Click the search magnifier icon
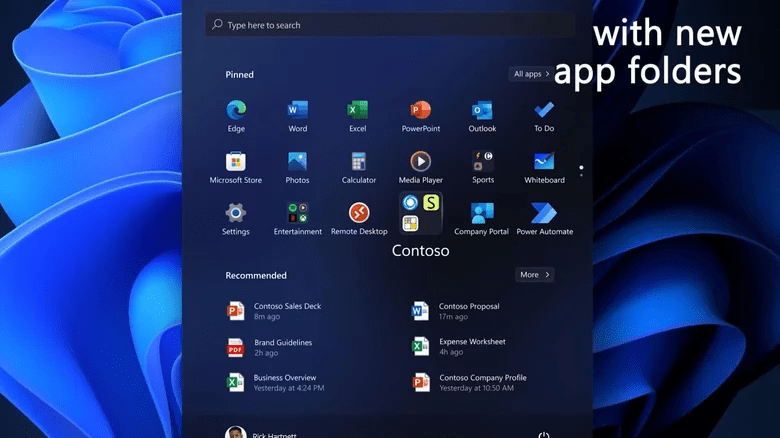 [x=217, y=24]
